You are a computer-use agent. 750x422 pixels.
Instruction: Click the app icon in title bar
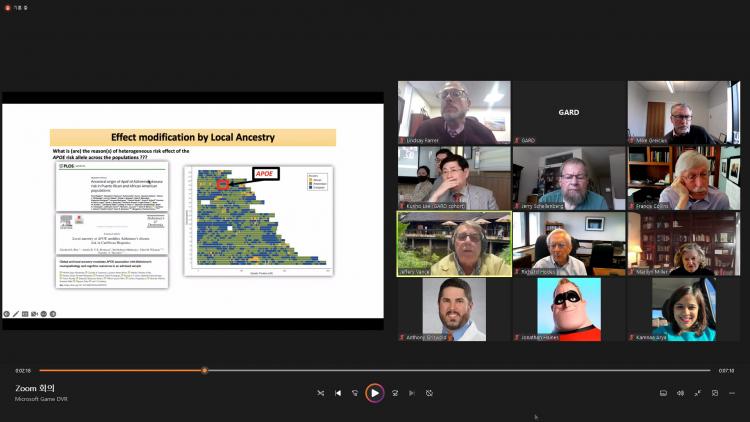[x=7, y=6]
